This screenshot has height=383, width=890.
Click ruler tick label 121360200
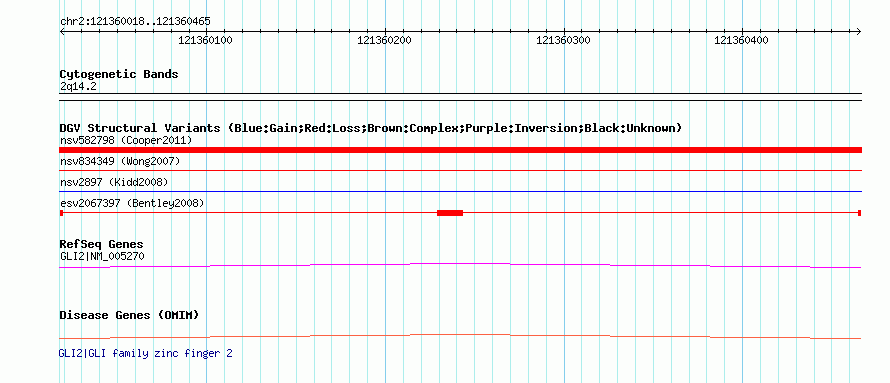tap(384, 40)
